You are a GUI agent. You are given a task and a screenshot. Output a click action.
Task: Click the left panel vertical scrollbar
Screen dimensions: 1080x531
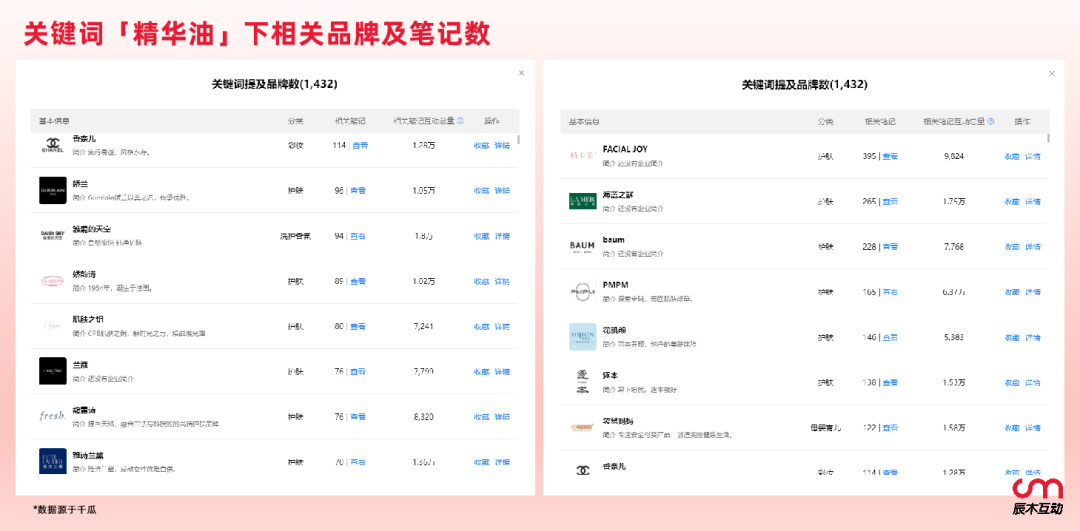(x=518, y=139)
